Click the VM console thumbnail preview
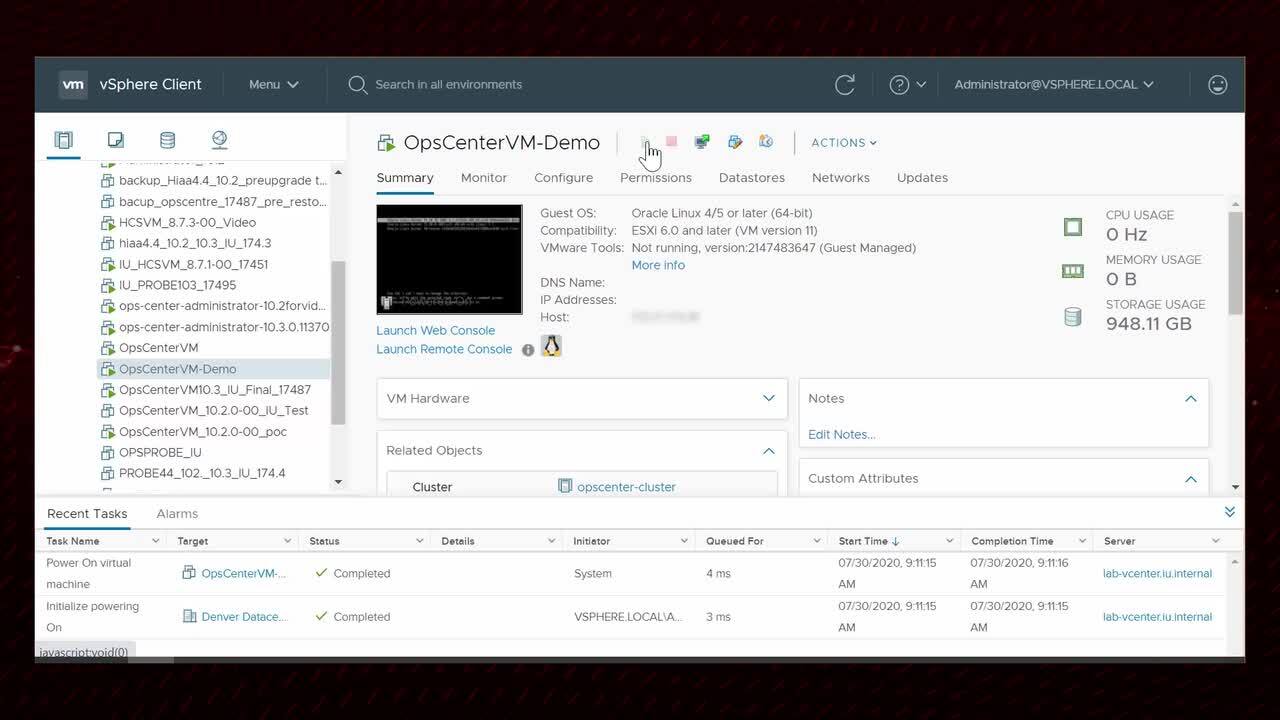Screen dimensions: 1280x720 tap(449, 260)
